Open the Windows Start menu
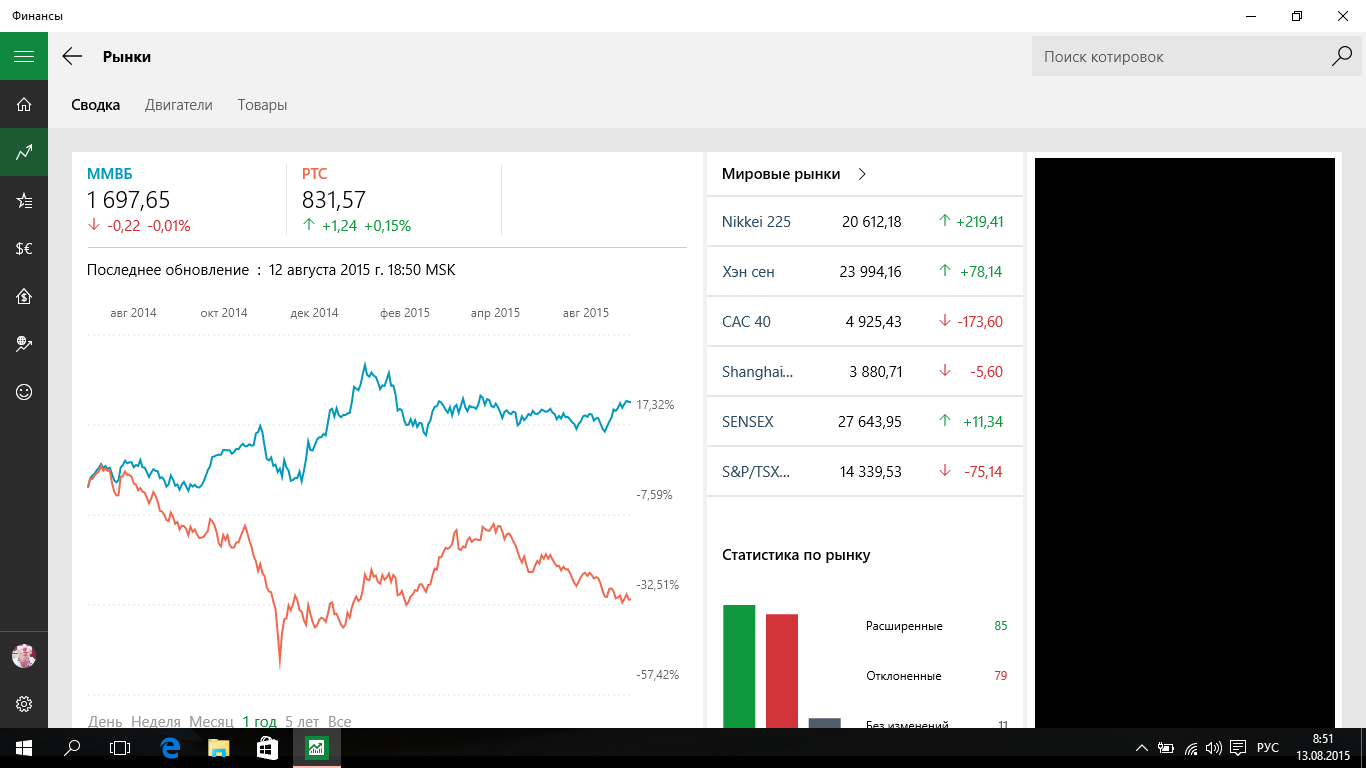Screen dimensions: 1366x768 [x=24, y=748]
